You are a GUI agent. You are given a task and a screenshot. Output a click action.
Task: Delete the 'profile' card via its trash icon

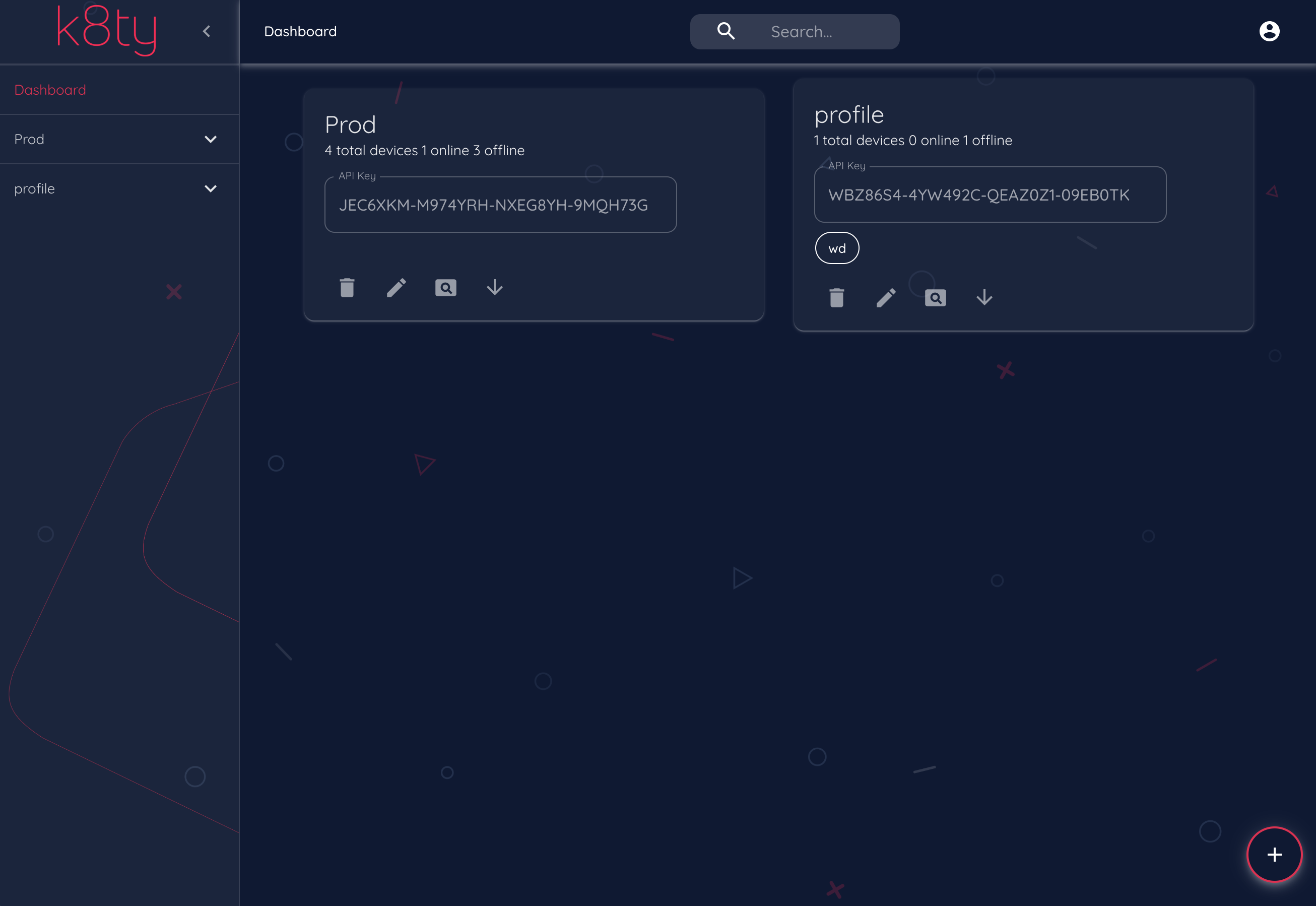point(836,298)
